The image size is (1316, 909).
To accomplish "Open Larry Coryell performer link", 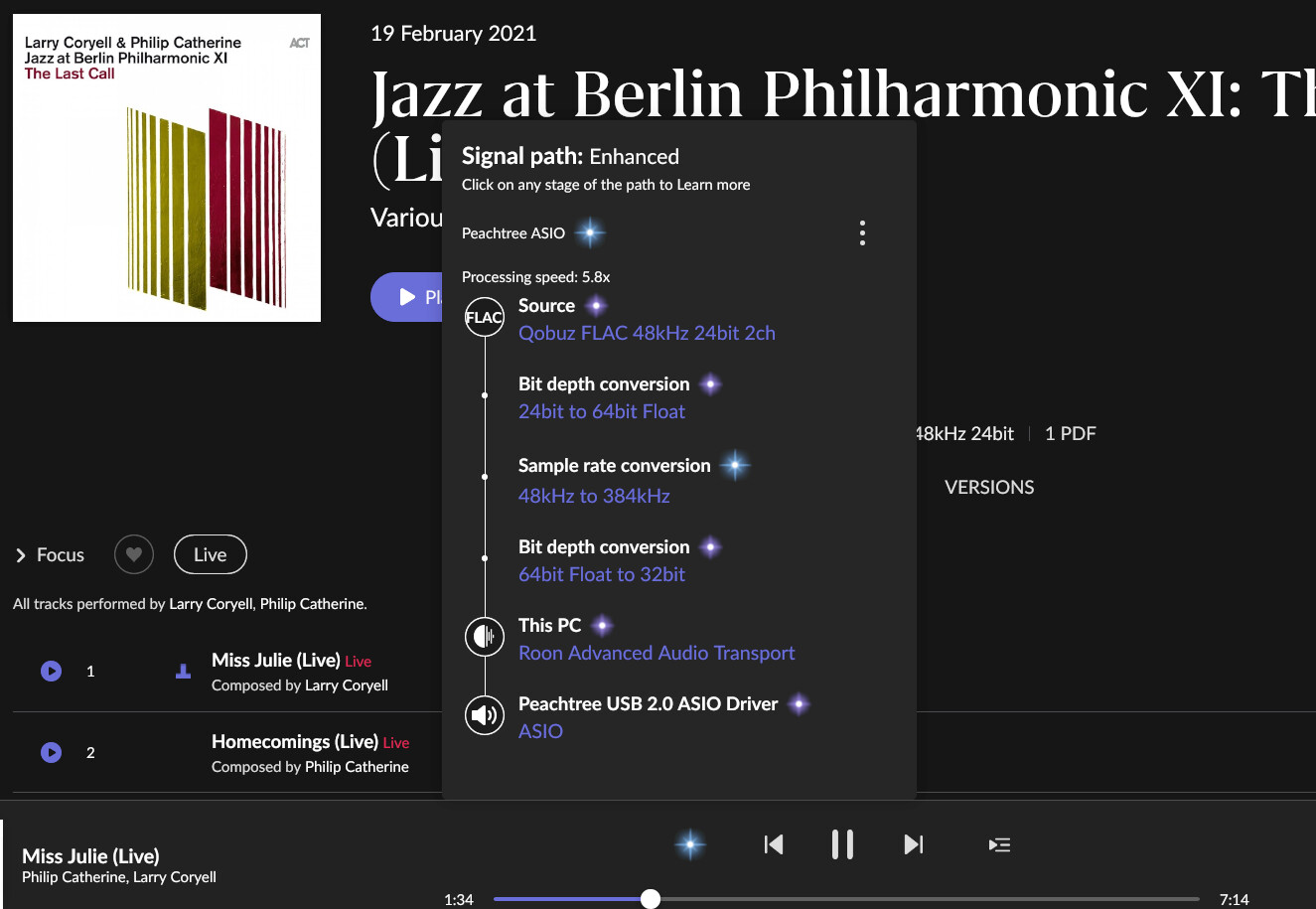I will point(211,604).
